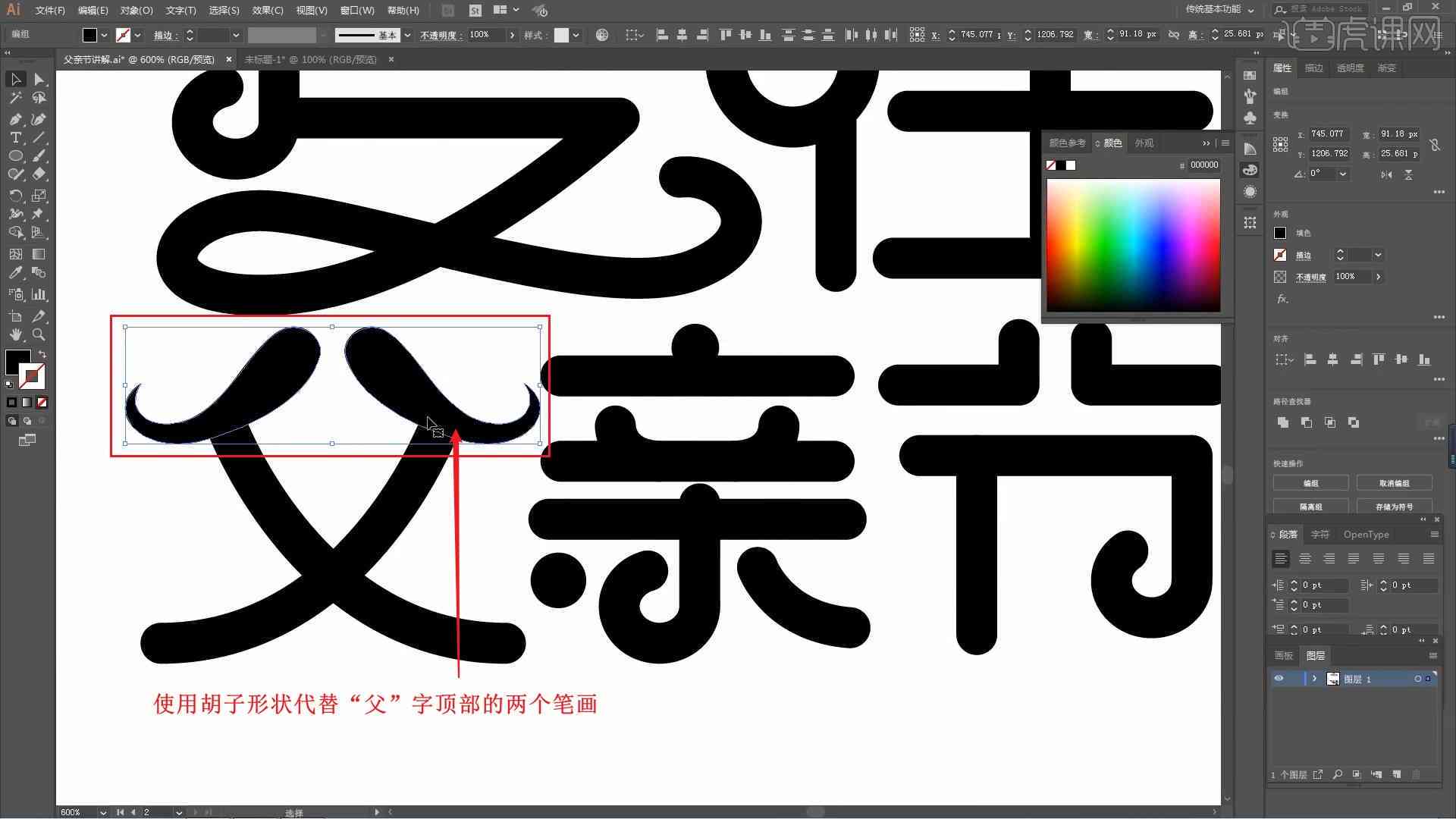Select the Type tool
Viewport: 1456px width, 819px height.
(x=14, y=138)
